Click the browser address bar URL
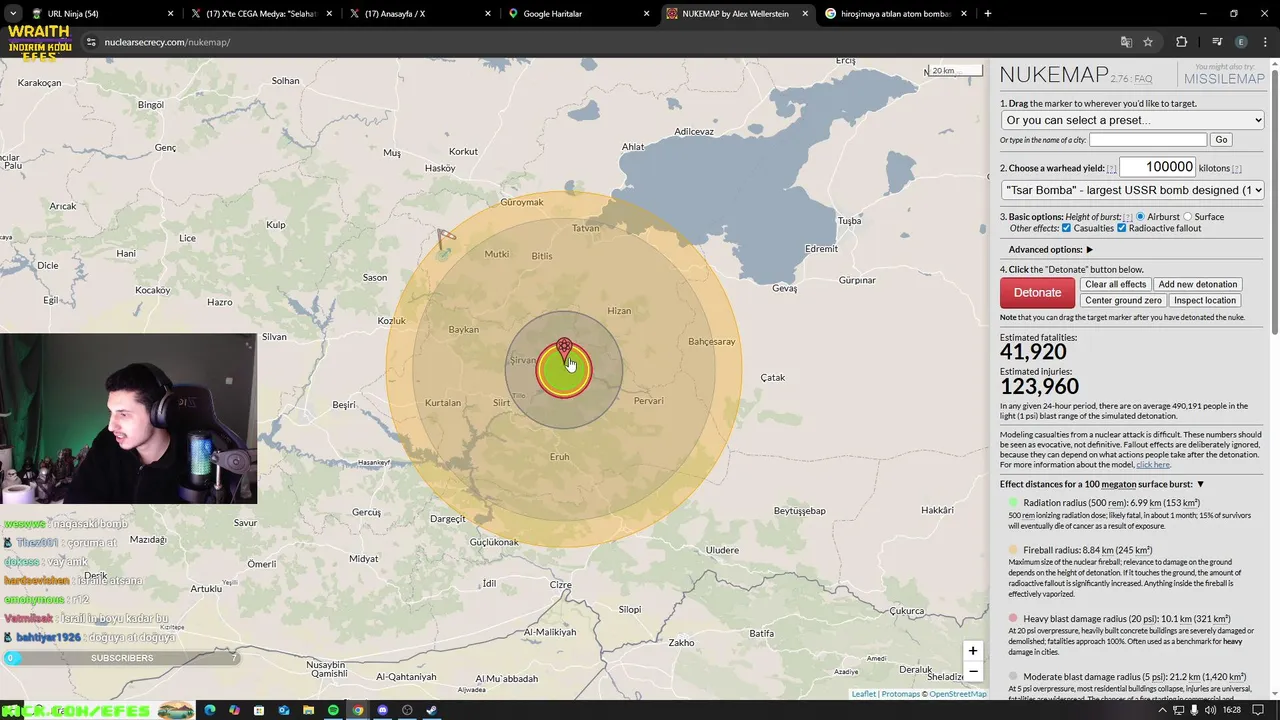The height and width of the screenshot is (720, 1280). [x=167, y=42]
